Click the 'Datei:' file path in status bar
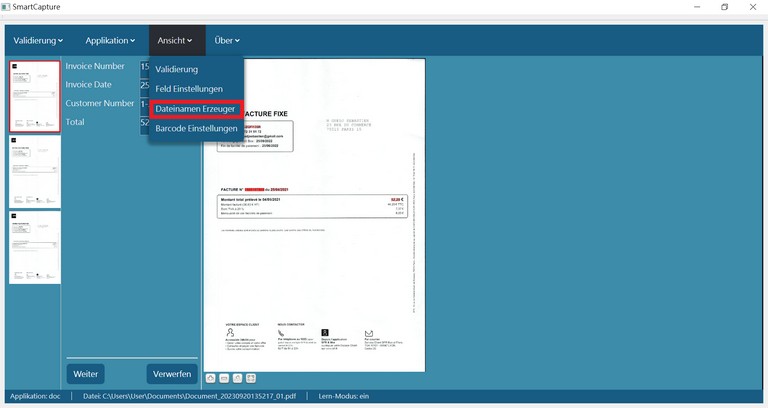 pyautogui.click(x=190, y=396)
